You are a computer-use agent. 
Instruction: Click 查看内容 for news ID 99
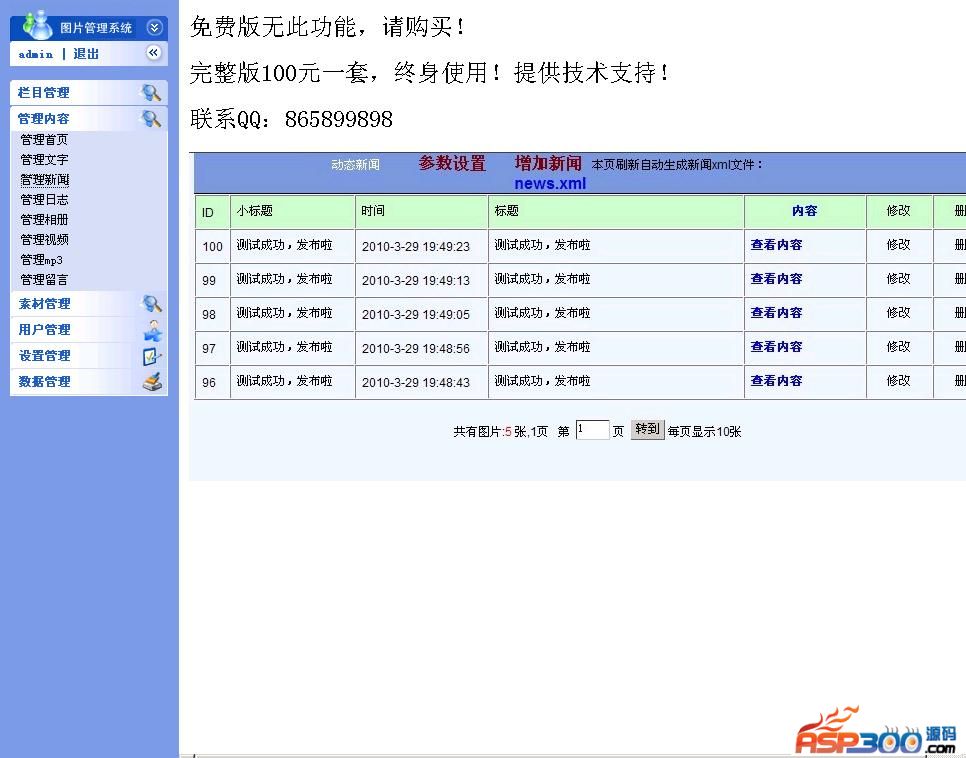coord(776,279)
